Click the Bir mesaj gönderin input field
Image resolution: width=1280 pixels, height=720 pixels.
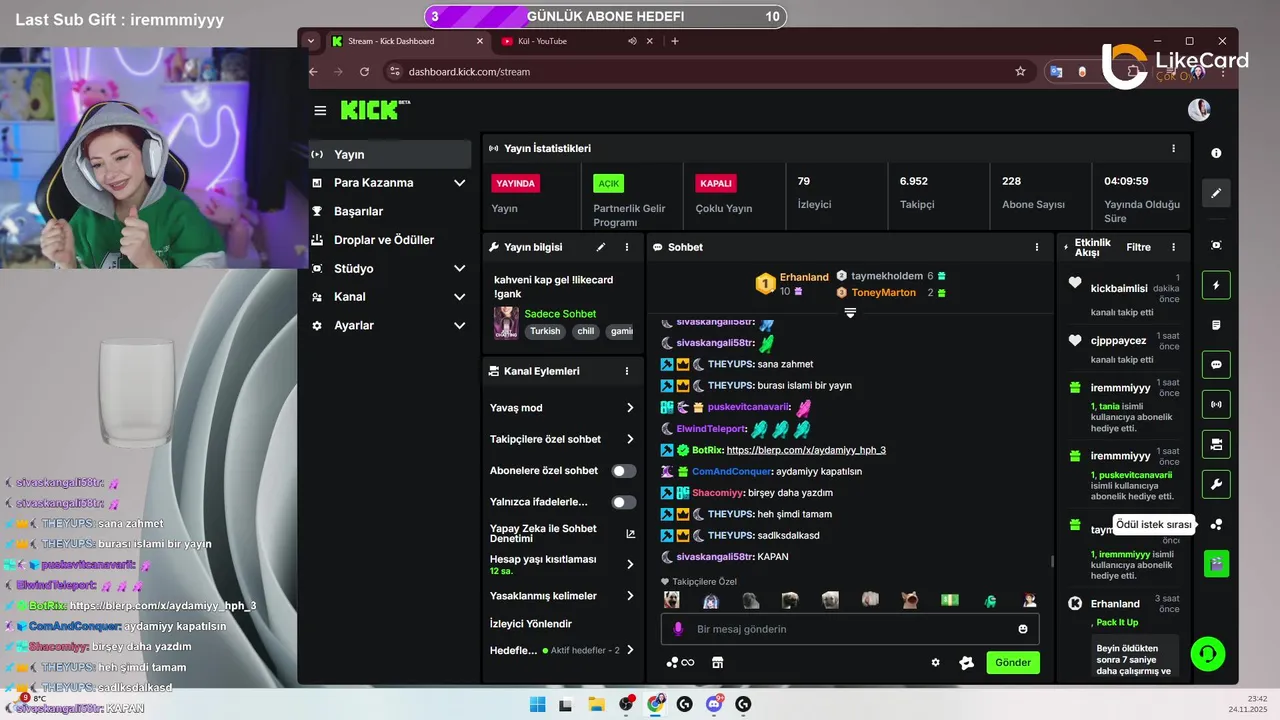tap(850, 629)
